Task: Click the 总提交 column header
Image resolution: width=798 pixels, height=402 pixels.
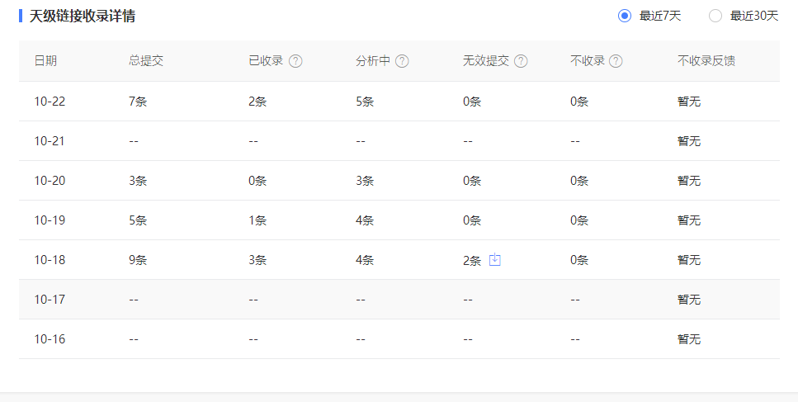Action: tap(146, 61)
